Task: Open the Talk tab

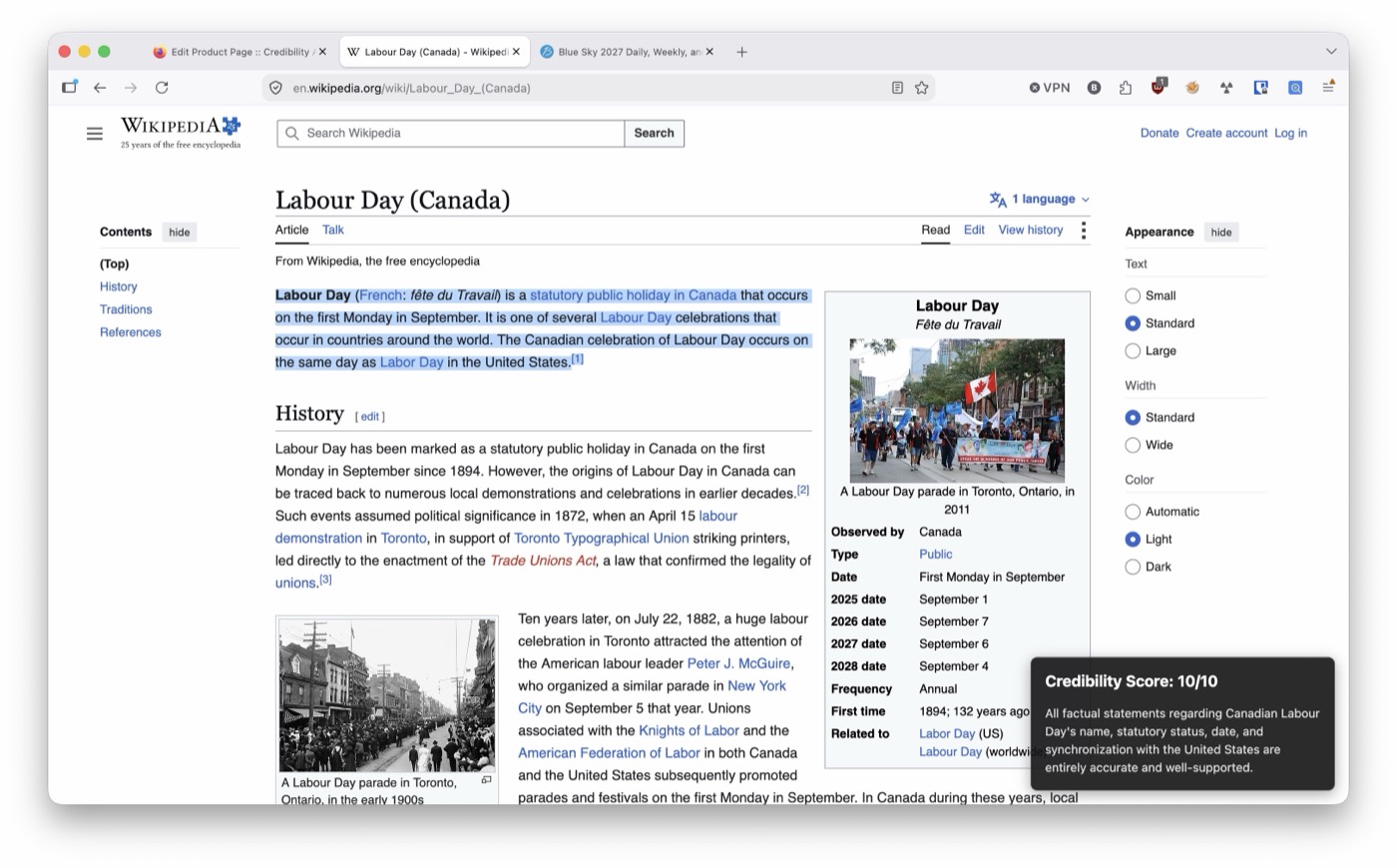Action: click(333, 229)
